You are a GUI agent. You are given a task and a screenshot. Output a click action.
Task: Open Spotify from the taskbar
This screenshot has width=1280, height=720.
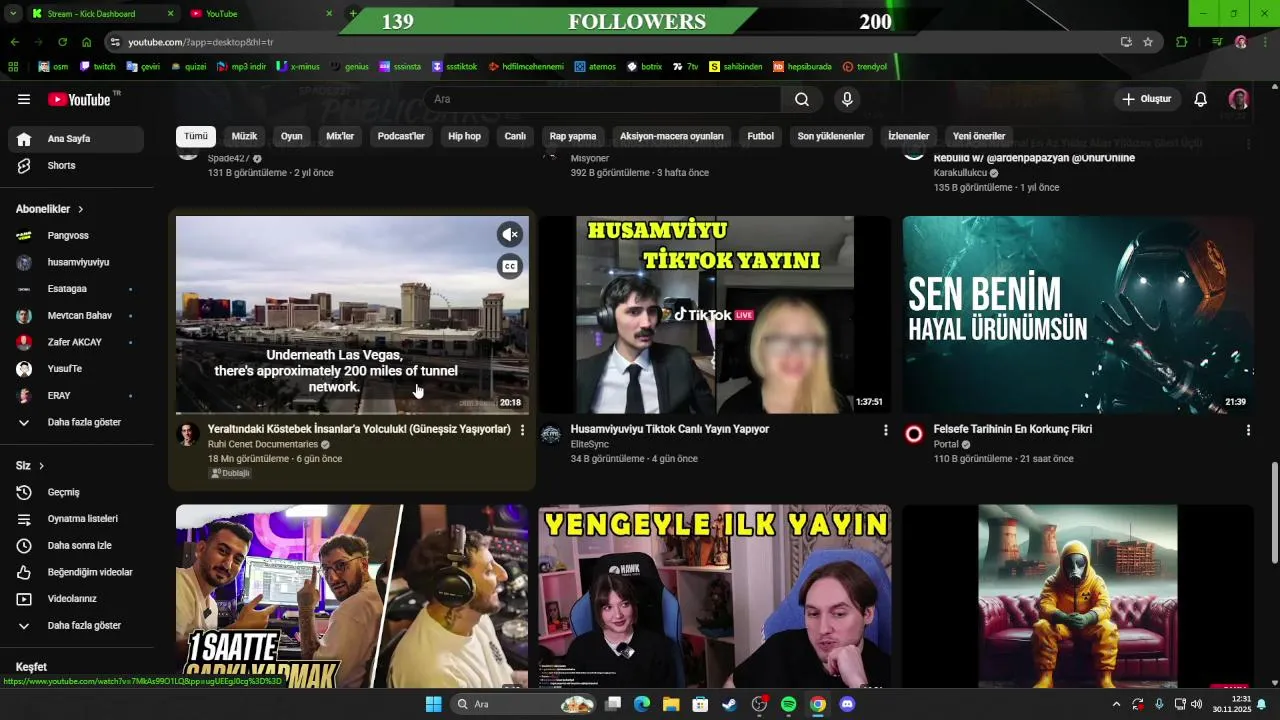[x=788, y=704]
